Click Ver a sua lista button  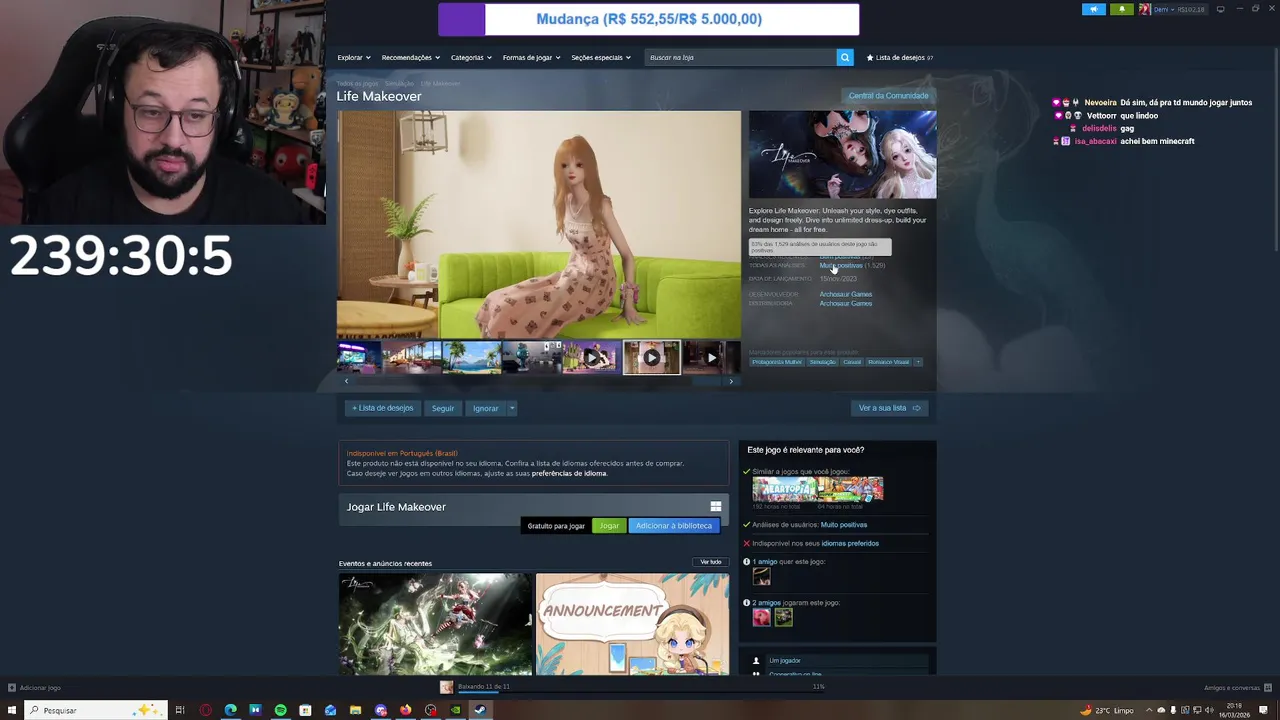point(889,408)
